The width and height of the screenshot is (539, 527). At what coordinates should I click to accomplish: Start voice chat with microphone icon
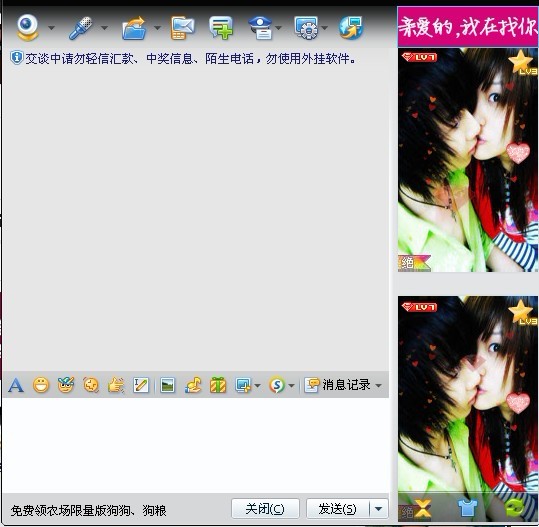click(80, 28)
